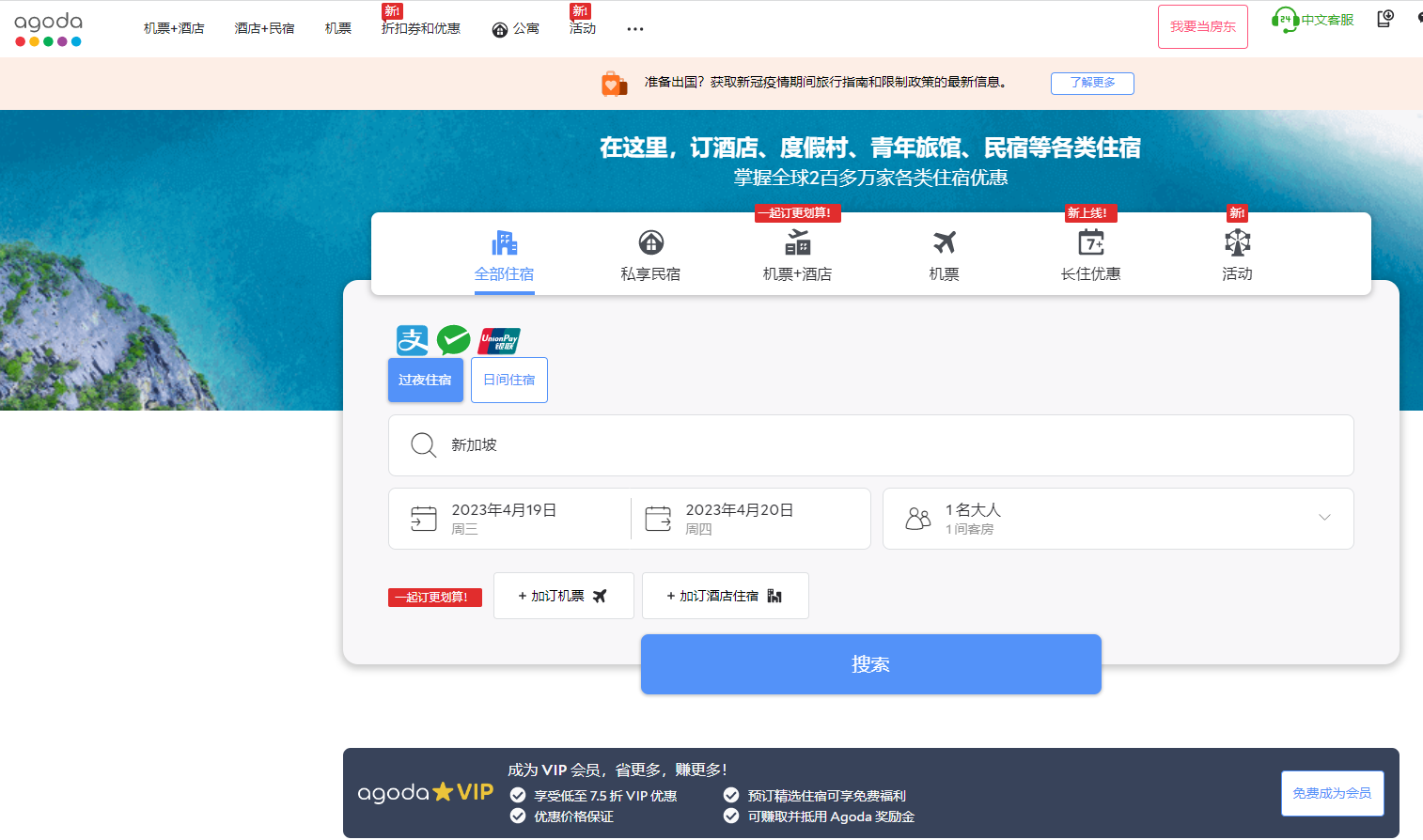
Task: Open 折扣券和优惠 in top navigation
Action: tap(420, 29)
